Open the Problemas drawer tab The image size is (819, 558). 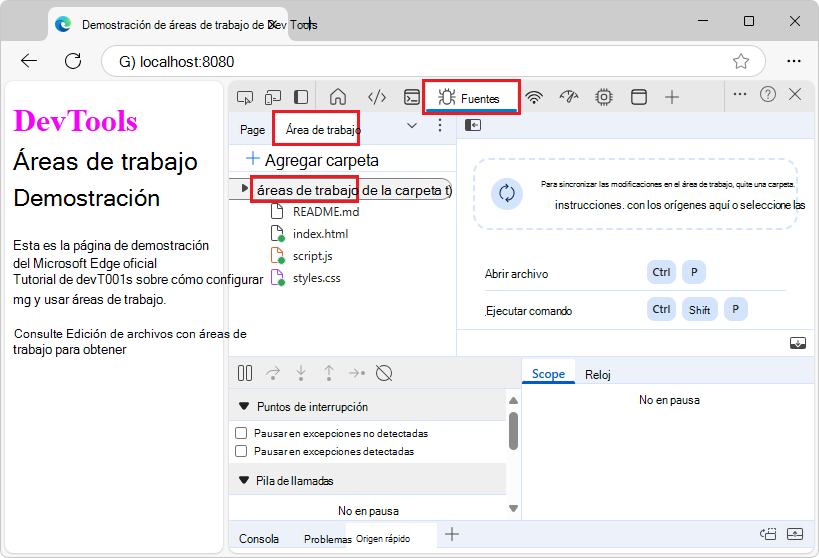(327, 539)
